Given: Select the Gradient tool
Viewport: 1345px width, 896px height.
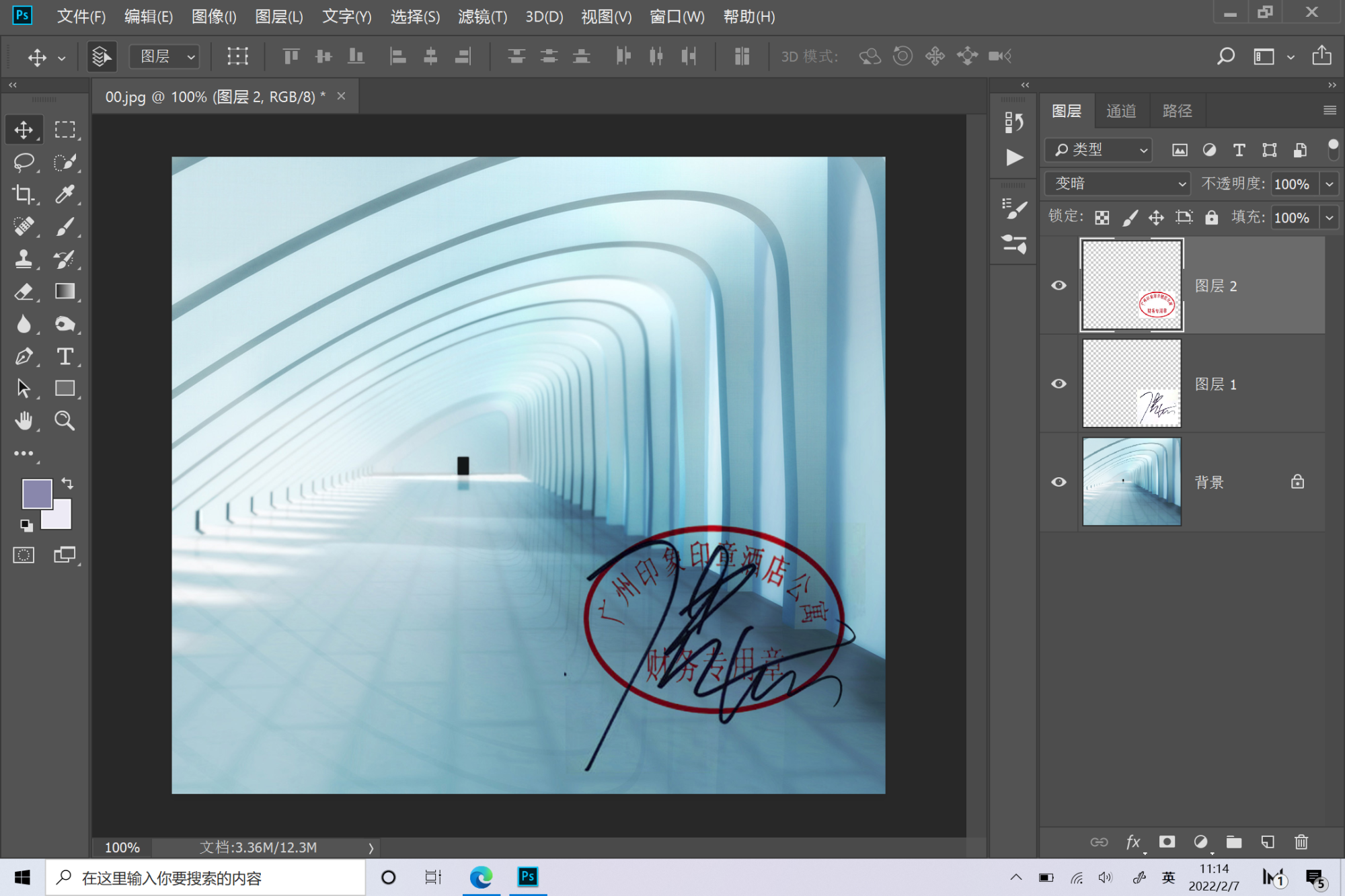Looking at the screenshot, I should point(65,291).
